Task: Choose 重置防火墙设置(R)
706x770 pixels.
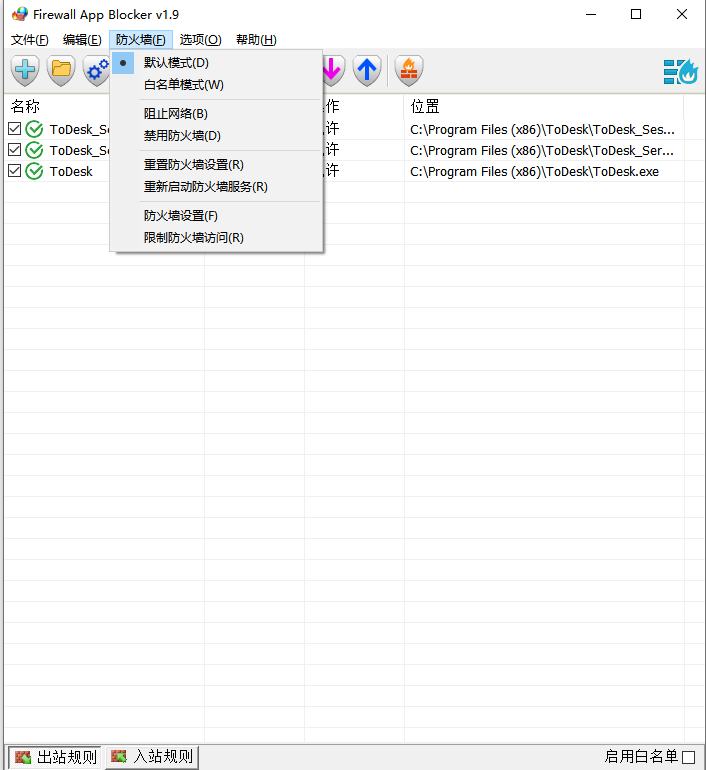Action: click(x=216, y=165)
